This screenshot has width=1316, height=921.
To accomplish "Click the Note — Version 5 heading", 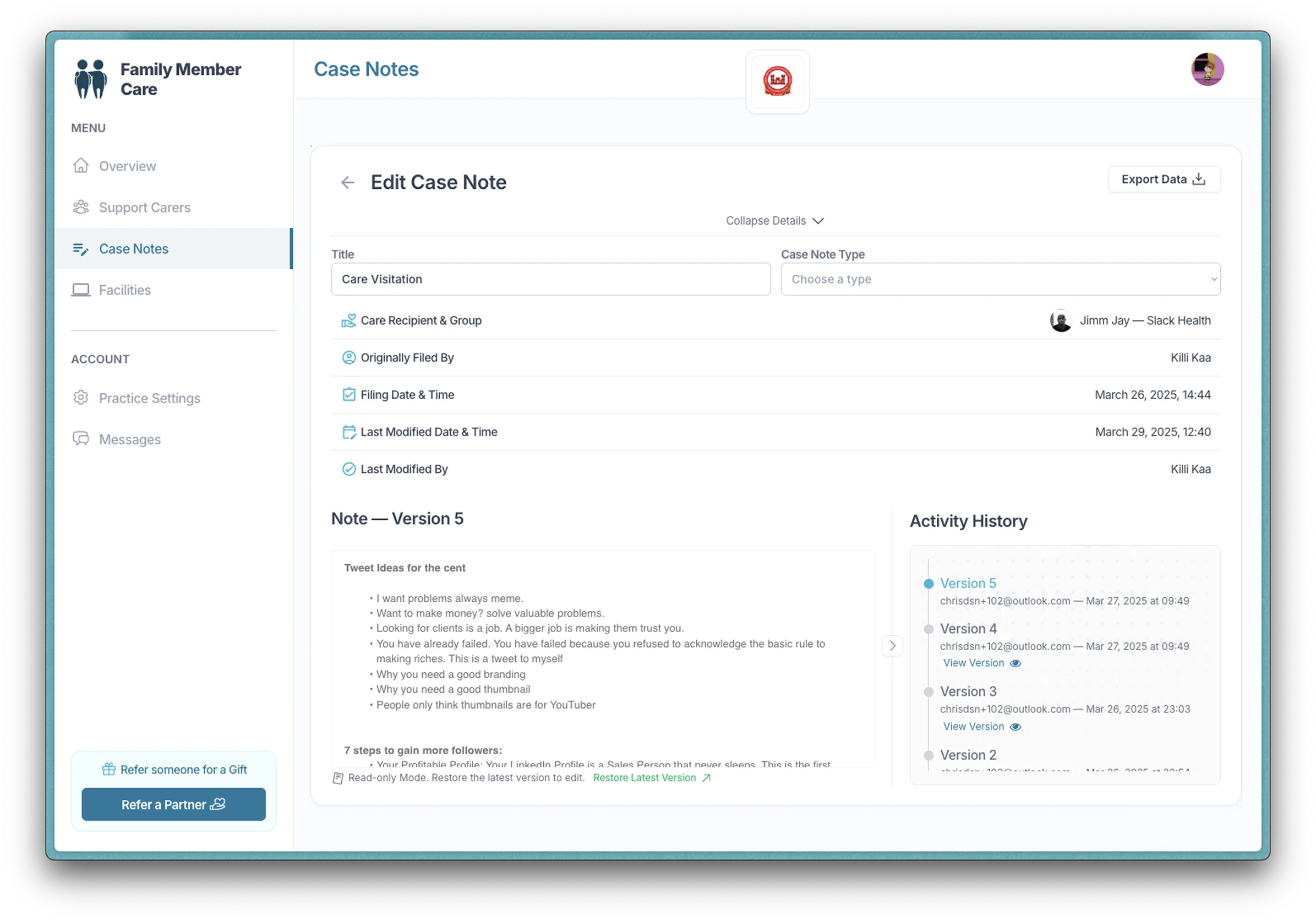I will point(397,518).
